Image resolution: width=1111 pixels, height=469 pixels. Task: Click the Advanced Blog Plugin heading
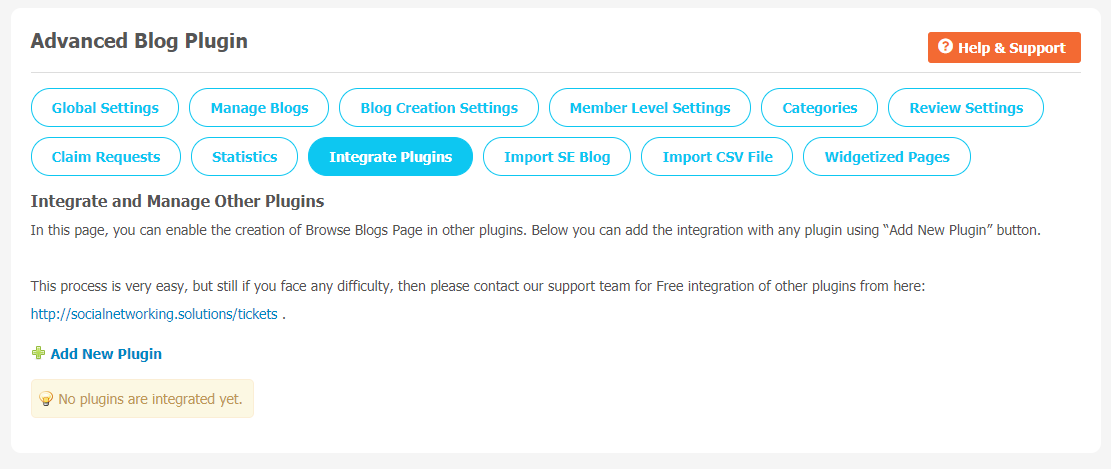[139, 41]
